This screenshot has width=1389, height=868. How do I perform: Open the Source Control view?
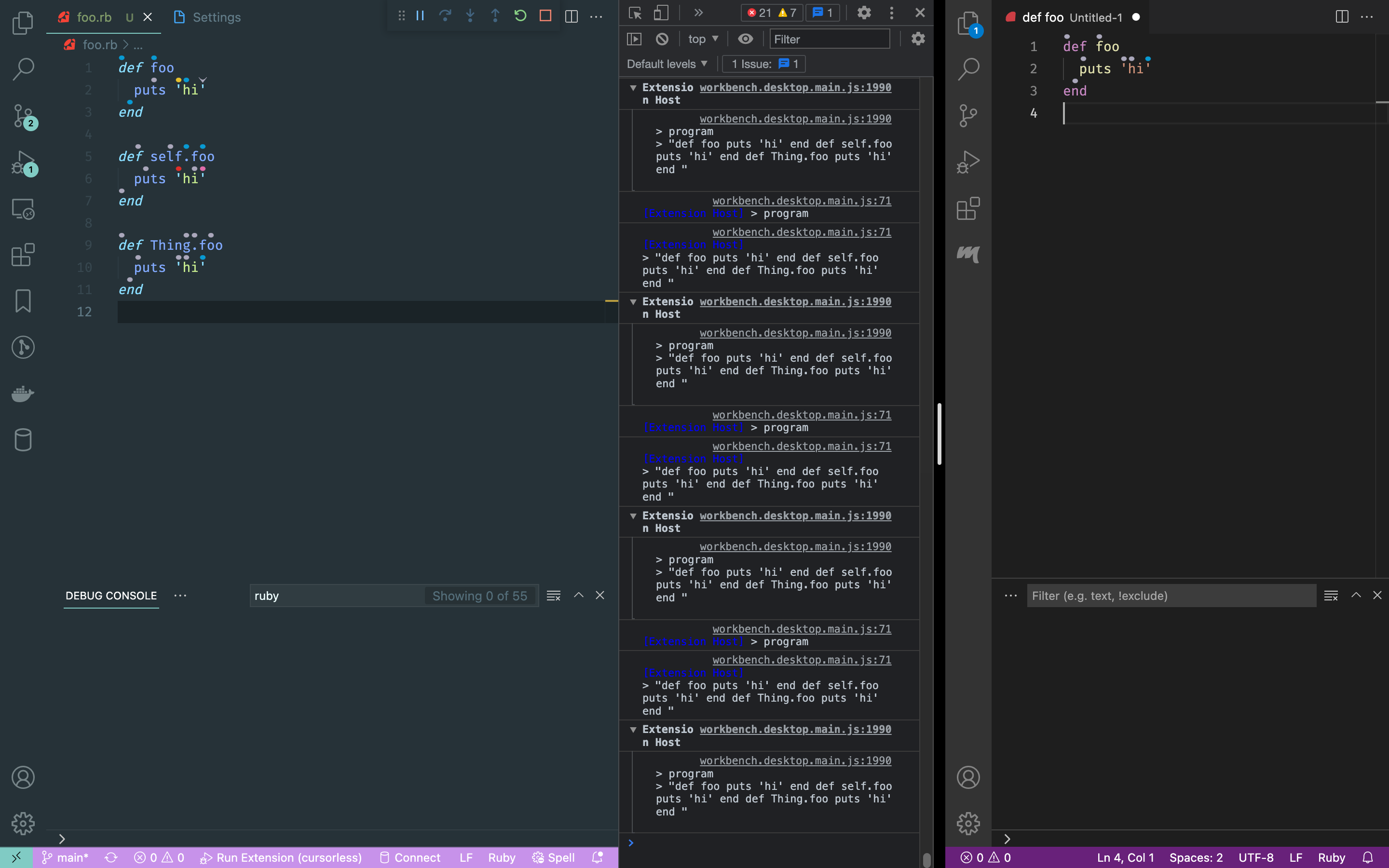tap(23, 117)
